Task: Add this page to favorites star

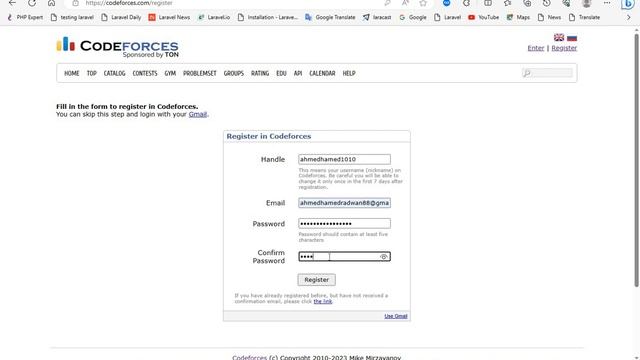Action: [423, 3]
